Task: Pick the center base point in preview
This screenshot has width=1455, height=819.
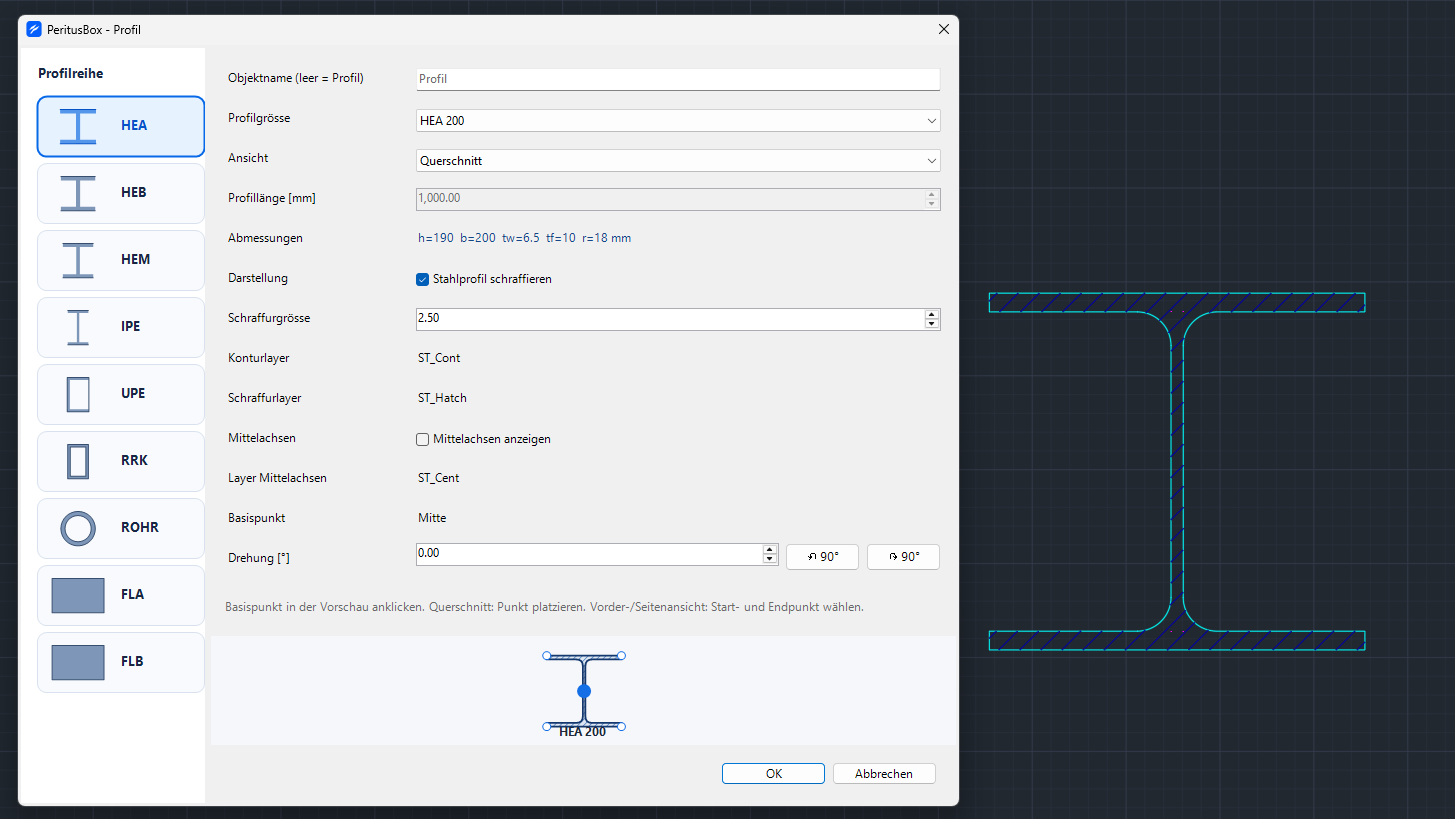Action: 584,691
